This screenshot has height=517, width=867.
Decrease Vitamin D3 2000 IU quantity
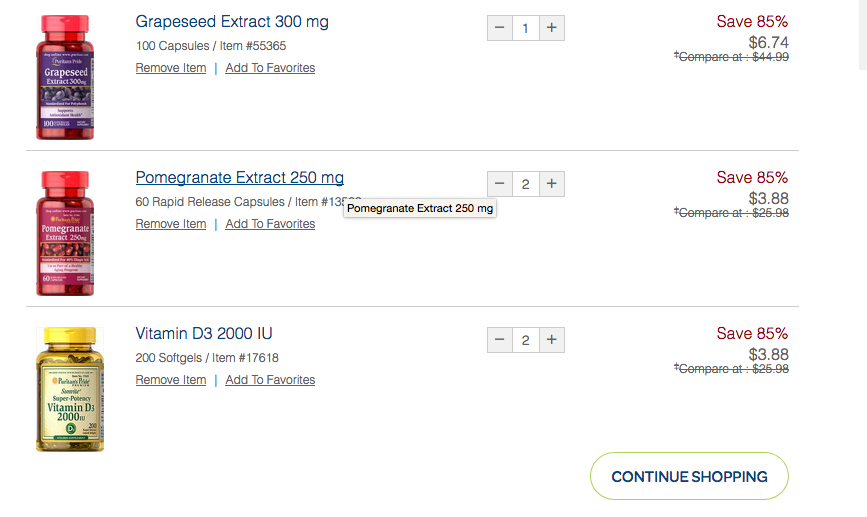500,340
